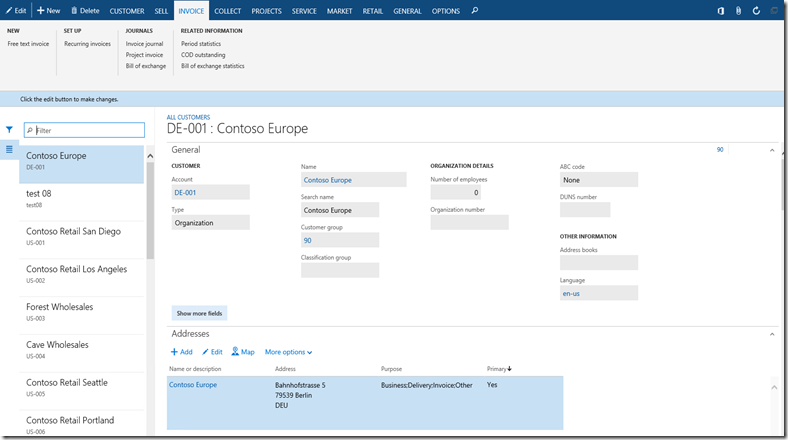Click into the Filter search box
Viewport: 788px width, 440px height.
[84, 130]
